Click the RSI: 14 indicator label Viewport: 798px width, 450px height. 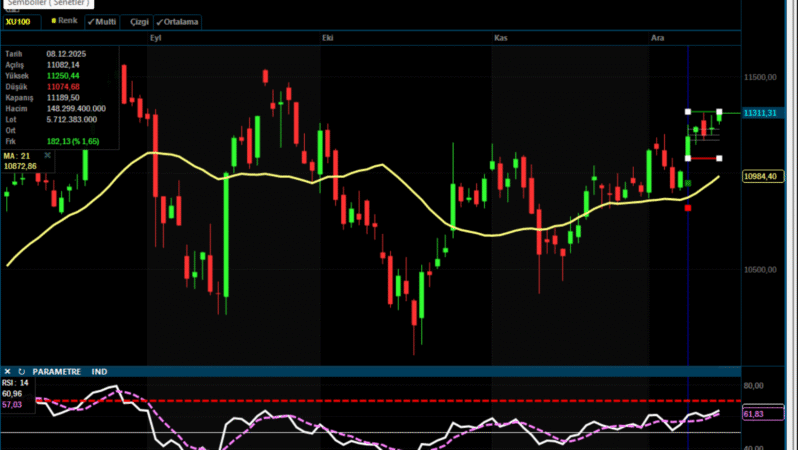(16, 382)
